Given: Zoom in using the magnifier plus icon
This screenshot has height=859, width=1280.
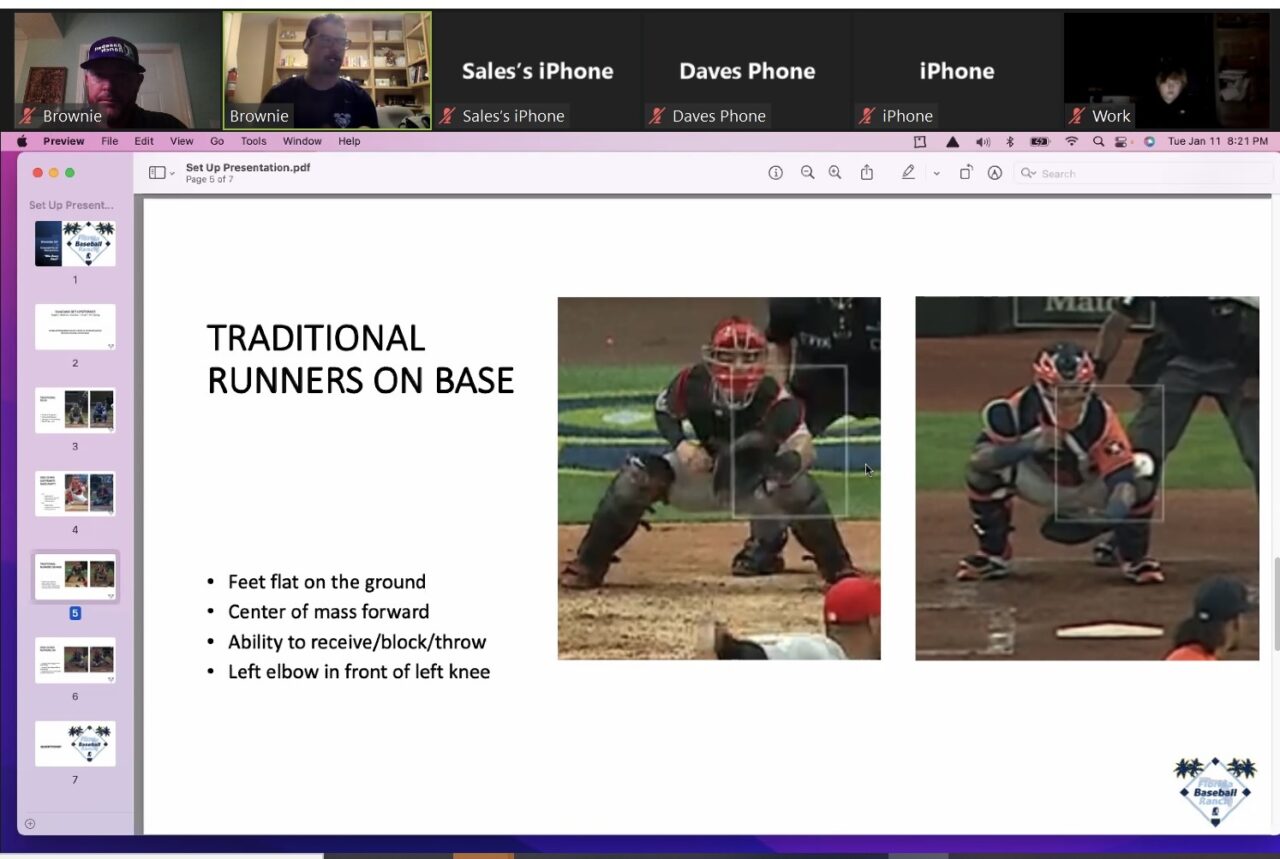Looking at the screenshot, I should coord(834,172).
